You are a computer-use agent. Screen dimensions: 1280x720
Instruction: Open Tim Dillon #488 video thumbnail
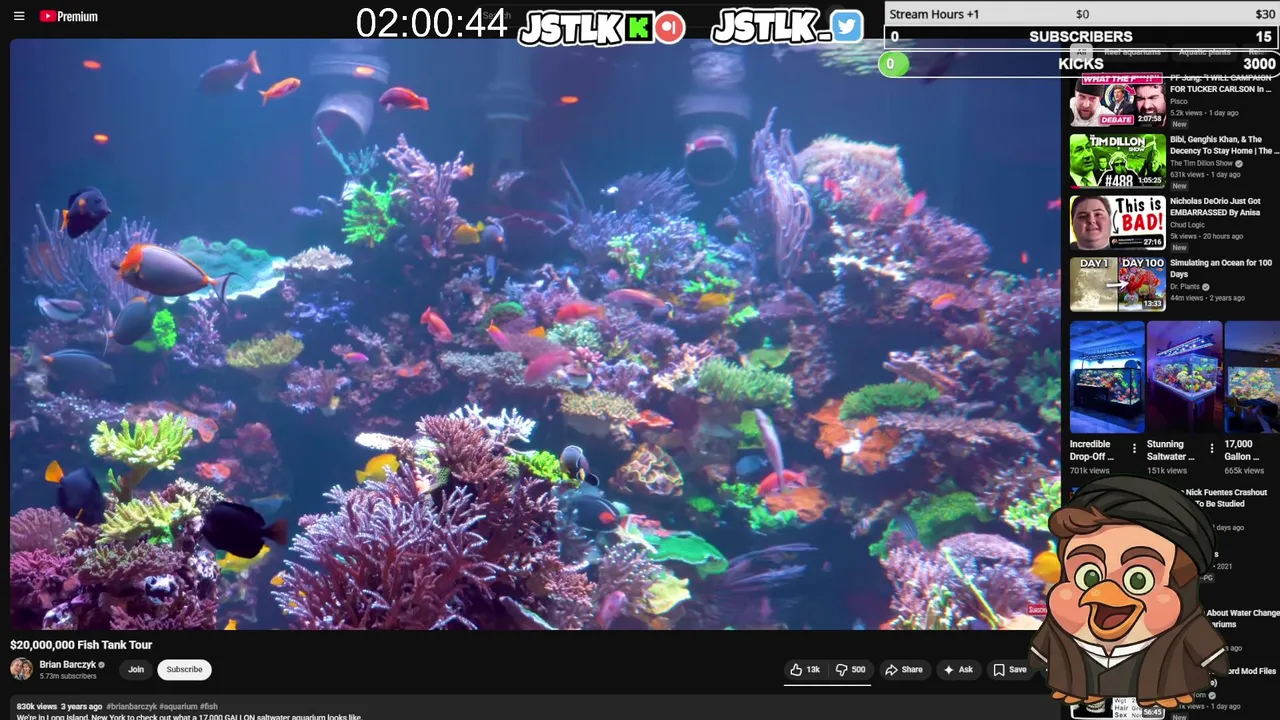[x=1117, y=161]
